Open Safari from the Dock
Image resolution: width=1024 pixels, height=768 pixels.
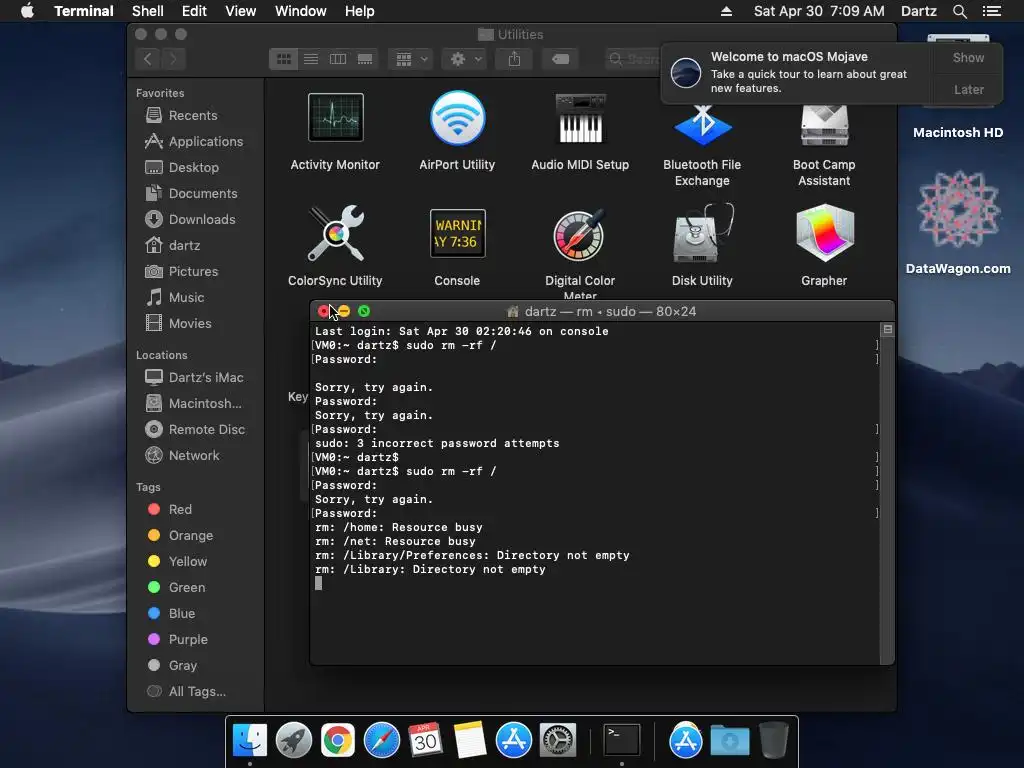(381, 741)
